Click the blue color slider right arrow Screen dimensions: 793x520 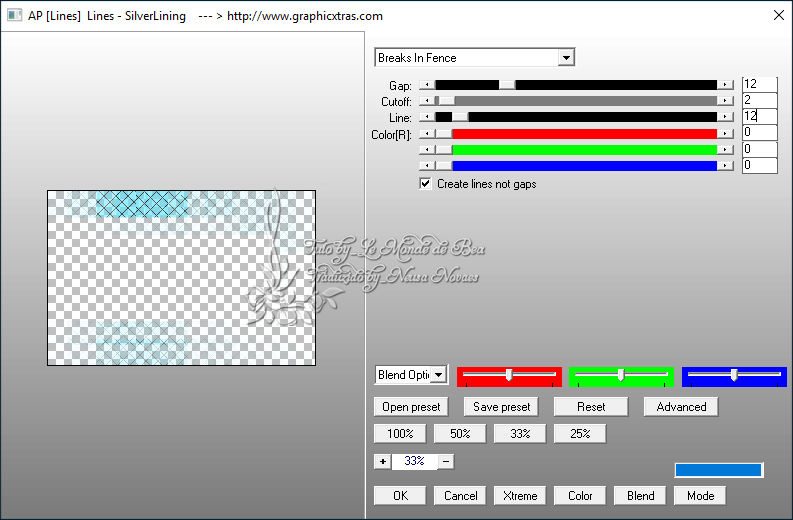coord(725,166)
